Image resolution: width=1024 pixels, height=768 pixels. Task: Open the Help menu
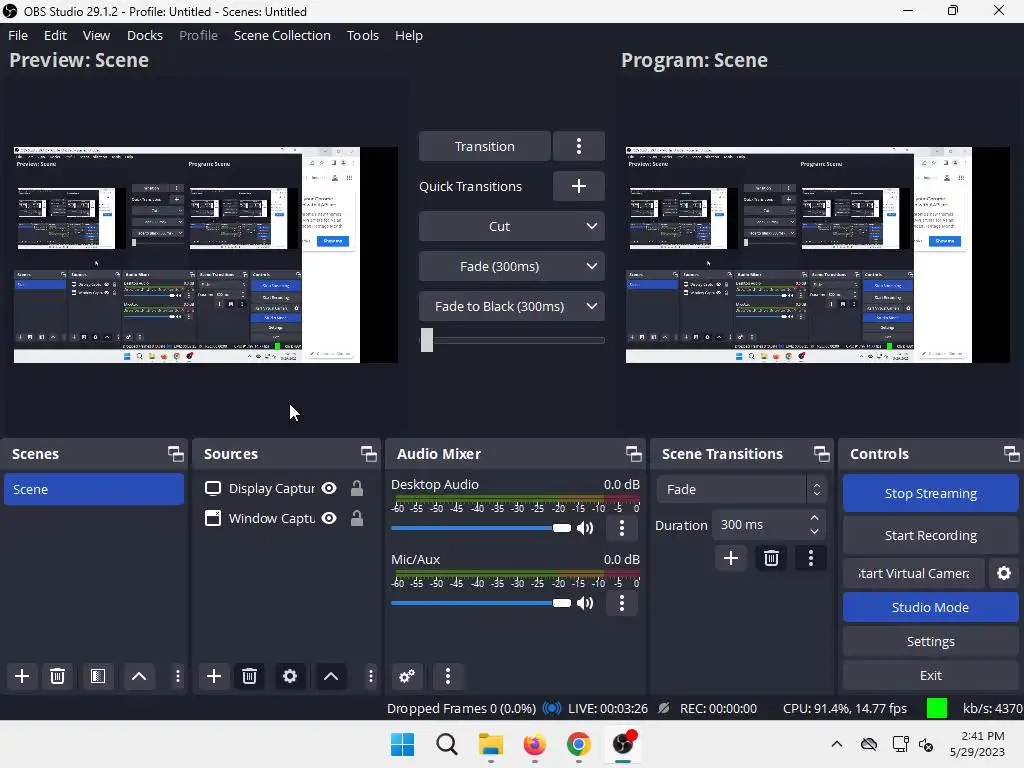click(x=409, y=35)
